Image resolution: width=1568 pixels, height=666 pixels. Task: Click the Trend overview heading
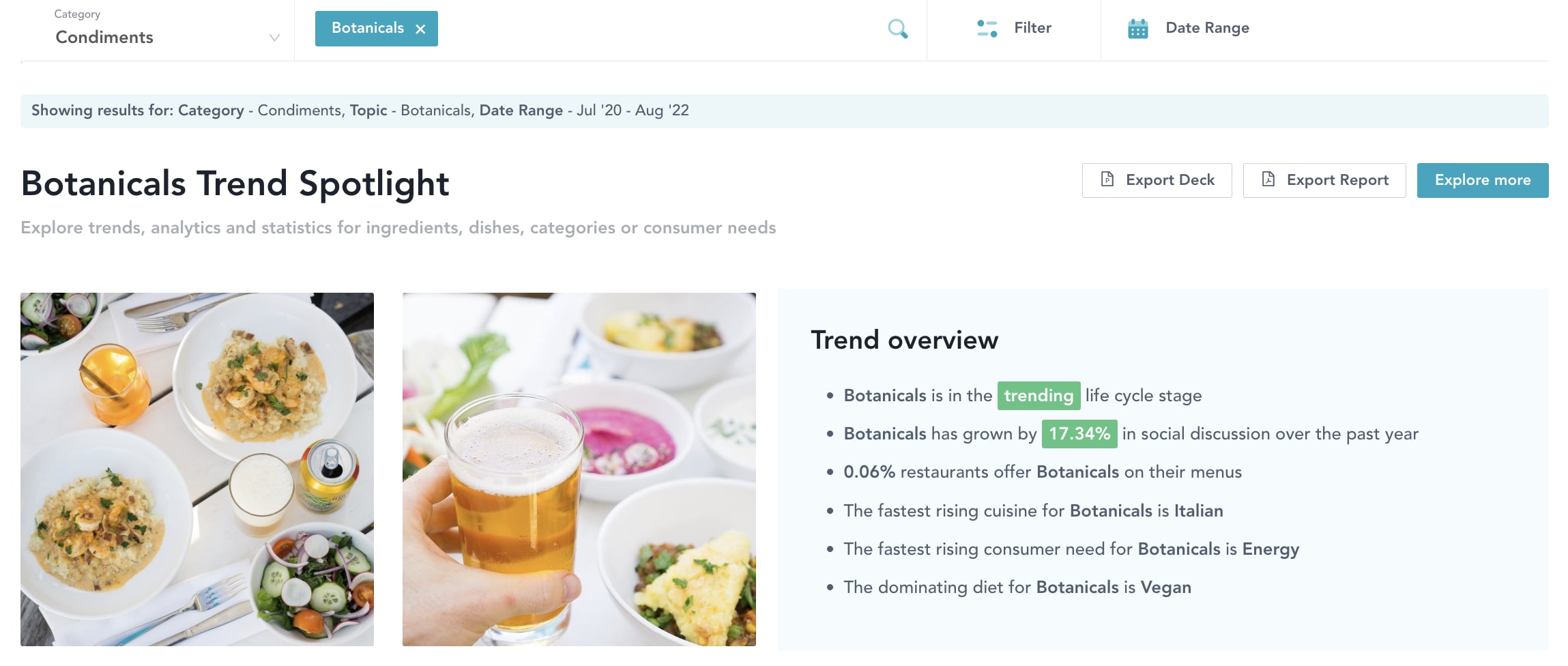pyautogui.click(x=904, y=340)
